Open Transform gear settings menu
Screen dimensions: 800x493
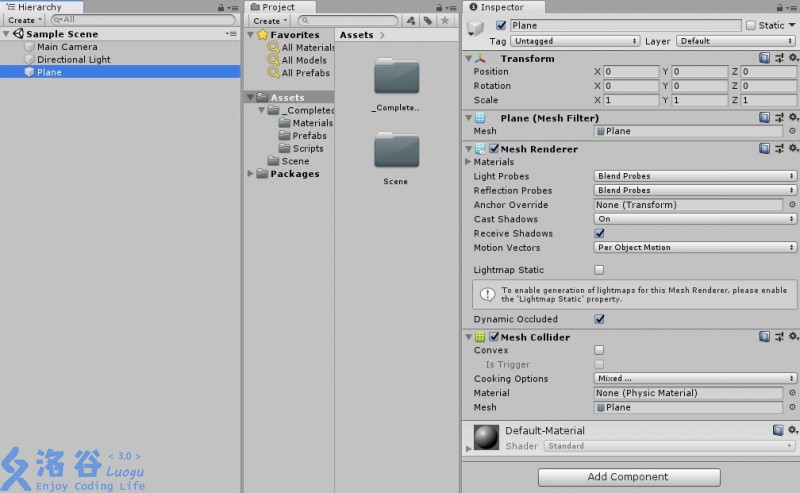click(x=793, y=58)
